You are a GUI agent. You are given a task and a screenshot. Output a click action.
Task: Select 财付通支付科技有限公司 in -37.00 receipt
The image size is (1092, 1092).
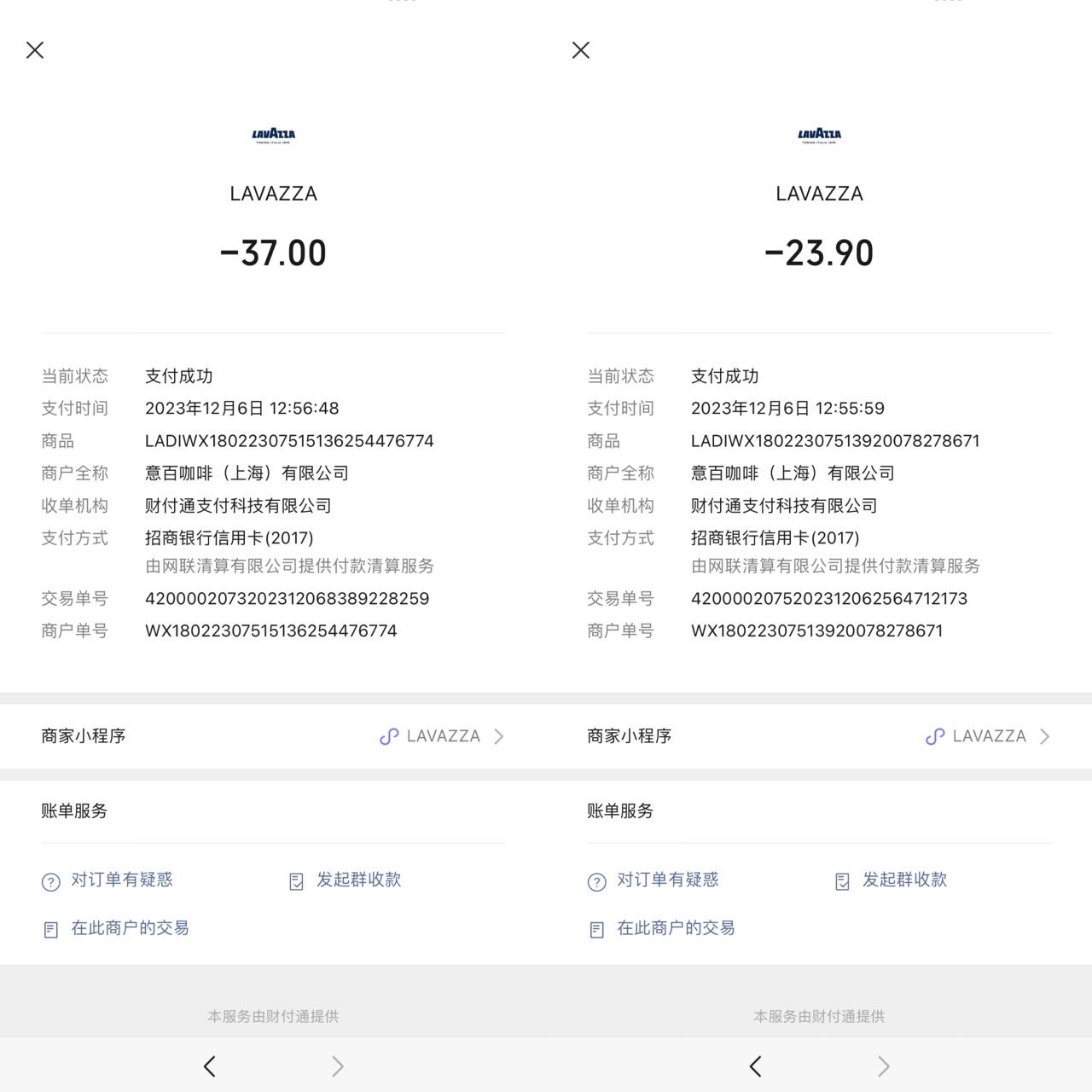coord(238,506)
